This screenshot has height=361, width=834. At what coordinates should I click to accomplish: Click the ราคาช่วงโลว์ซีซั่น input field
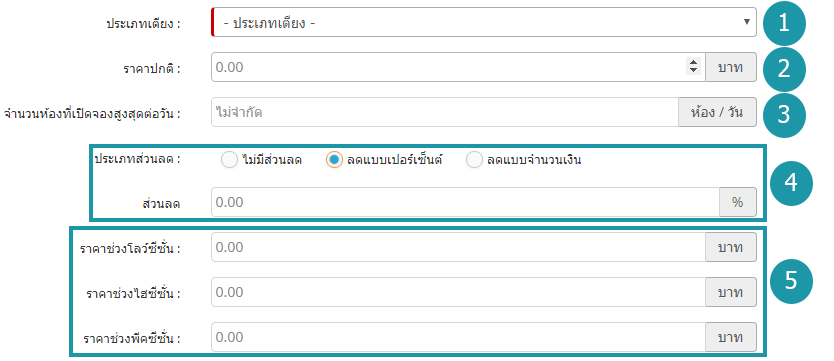pos(458,247)
